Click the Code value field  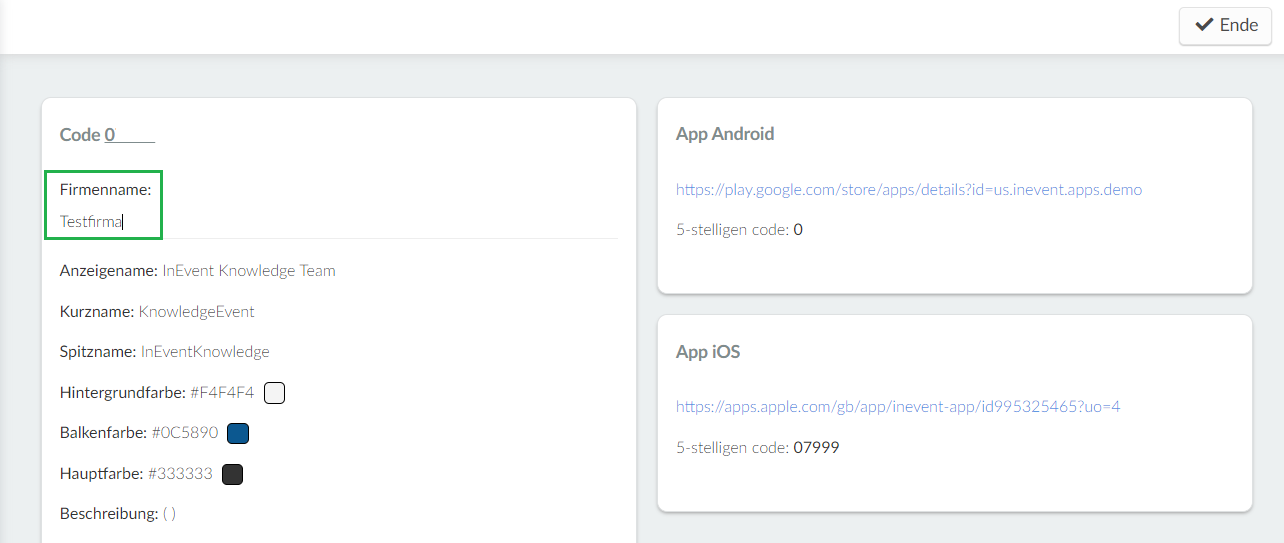pos(130,135)
